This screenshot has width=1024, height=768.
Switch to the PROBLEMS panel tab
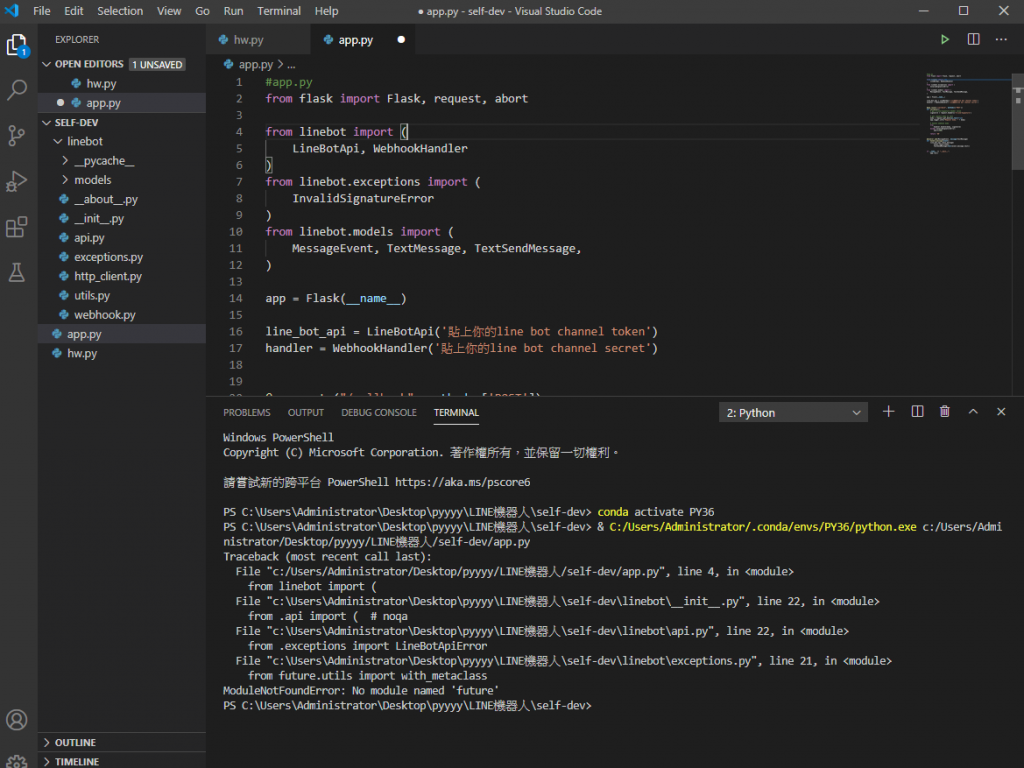(246, 412)
